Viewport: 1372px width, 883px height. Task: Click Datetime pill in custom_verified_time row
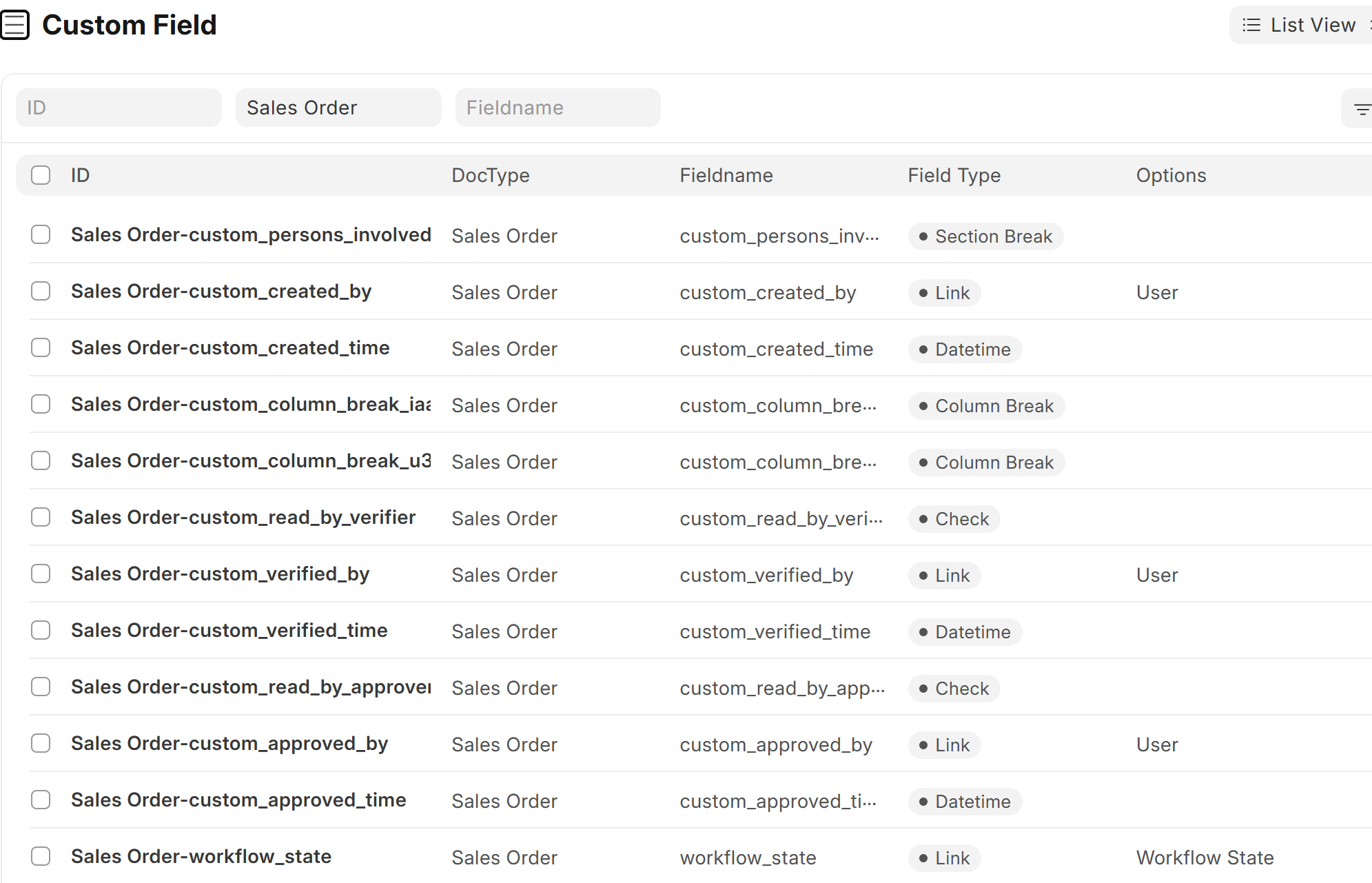(x=965, y=632)
